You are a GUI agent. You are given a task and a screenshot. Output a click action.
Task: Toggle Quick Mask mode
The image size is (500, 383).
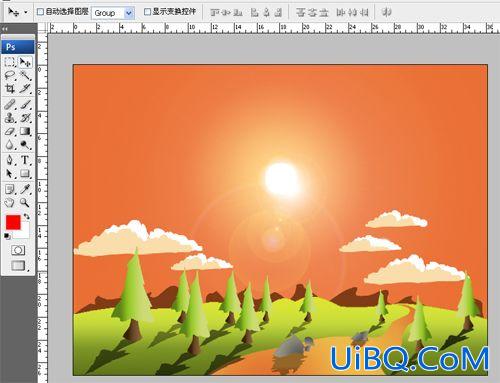tap(18, 250)
